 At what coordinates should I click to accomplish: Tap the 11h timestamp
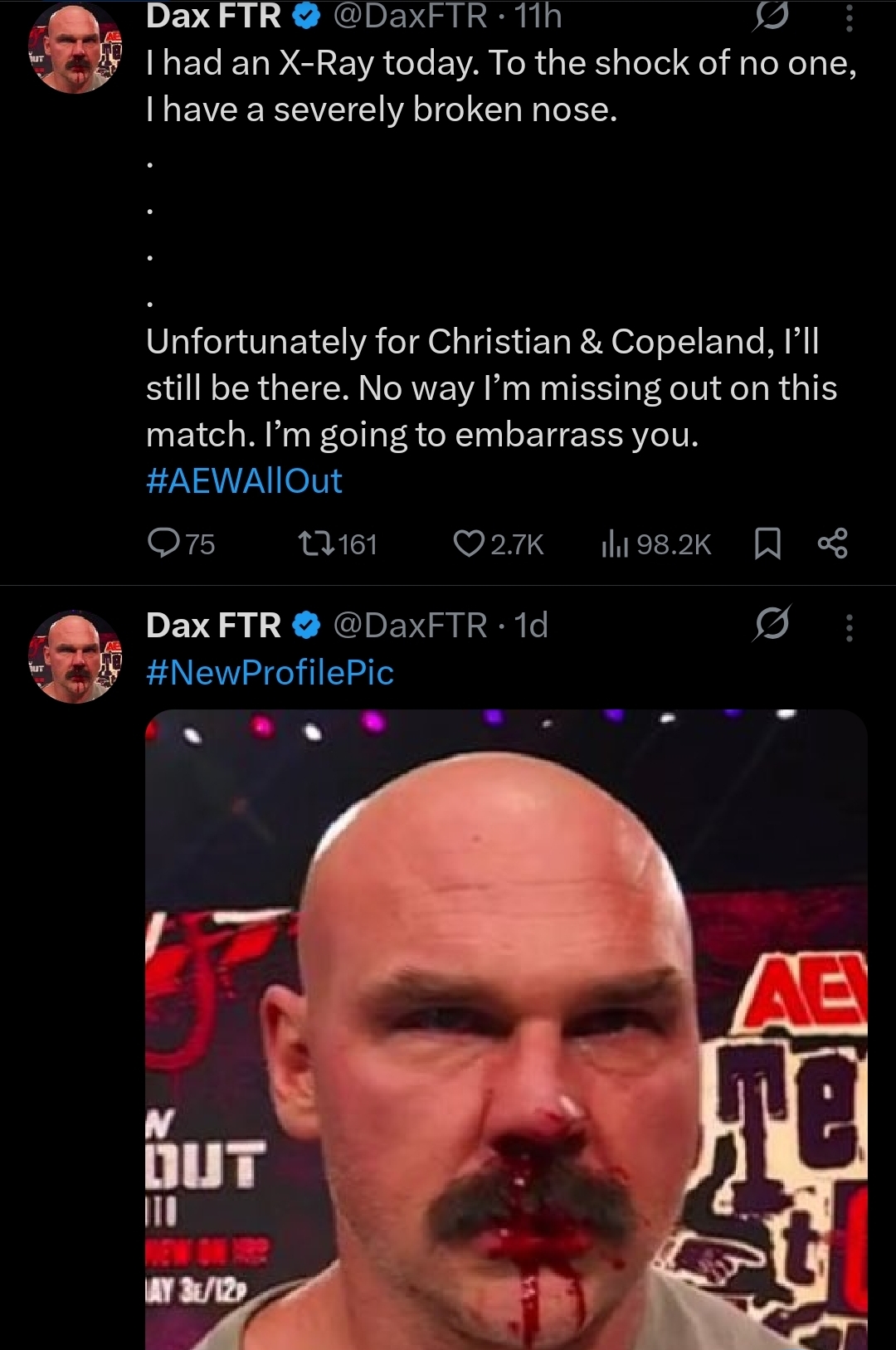coord(538,17)
